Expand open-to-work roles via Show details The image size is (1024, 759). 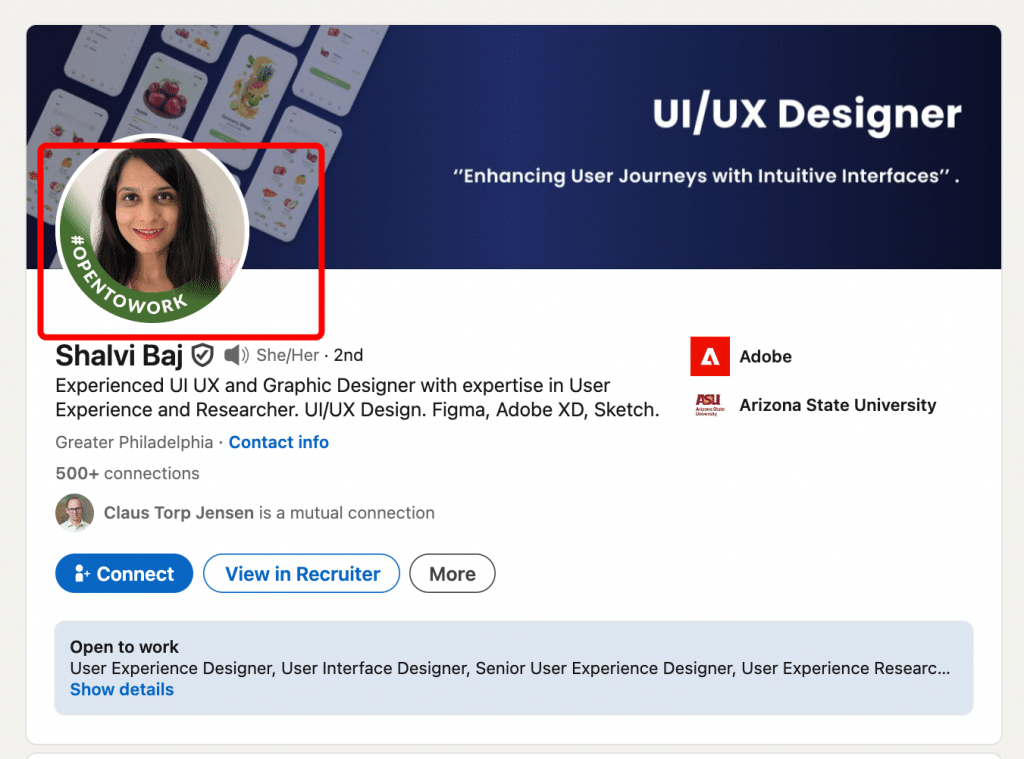121,689
